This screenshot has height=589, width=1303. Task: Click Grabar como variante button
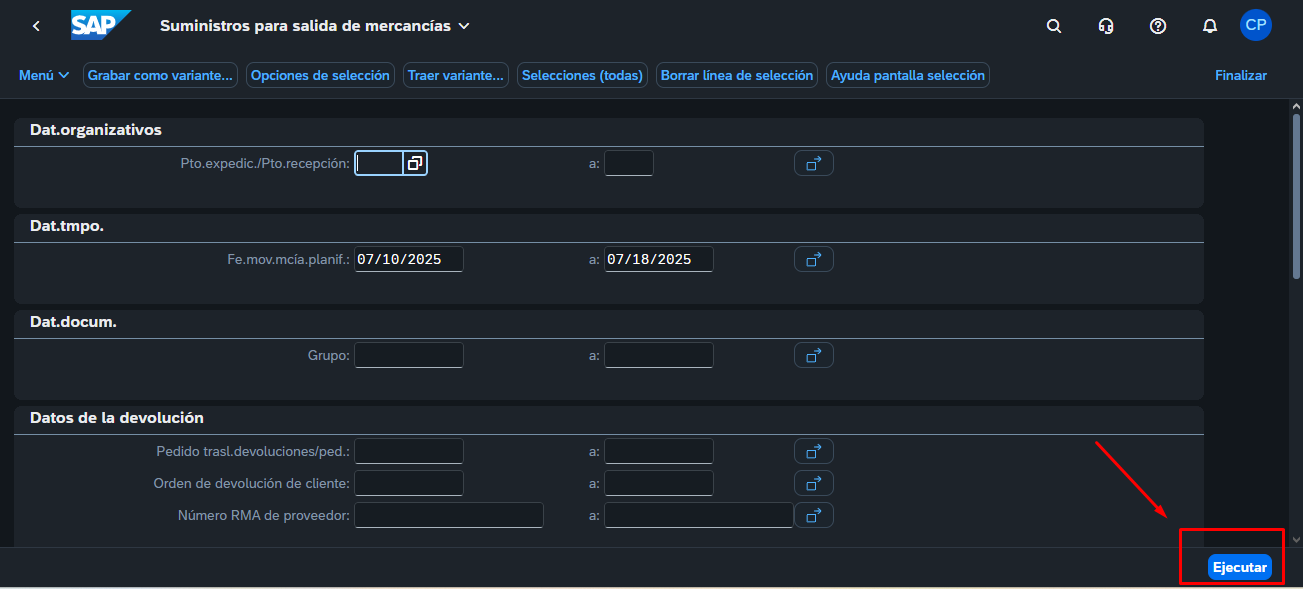(160, 75)
